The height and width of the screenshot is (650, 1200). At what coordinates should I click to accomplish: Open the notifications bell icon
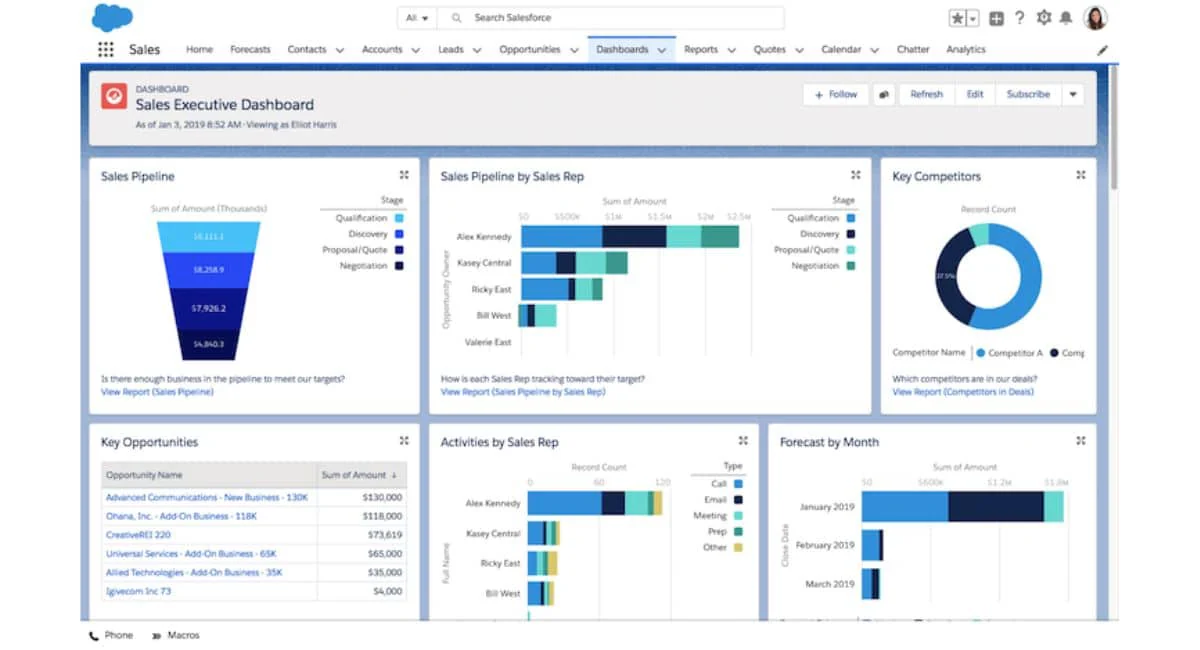point(1066,18)
